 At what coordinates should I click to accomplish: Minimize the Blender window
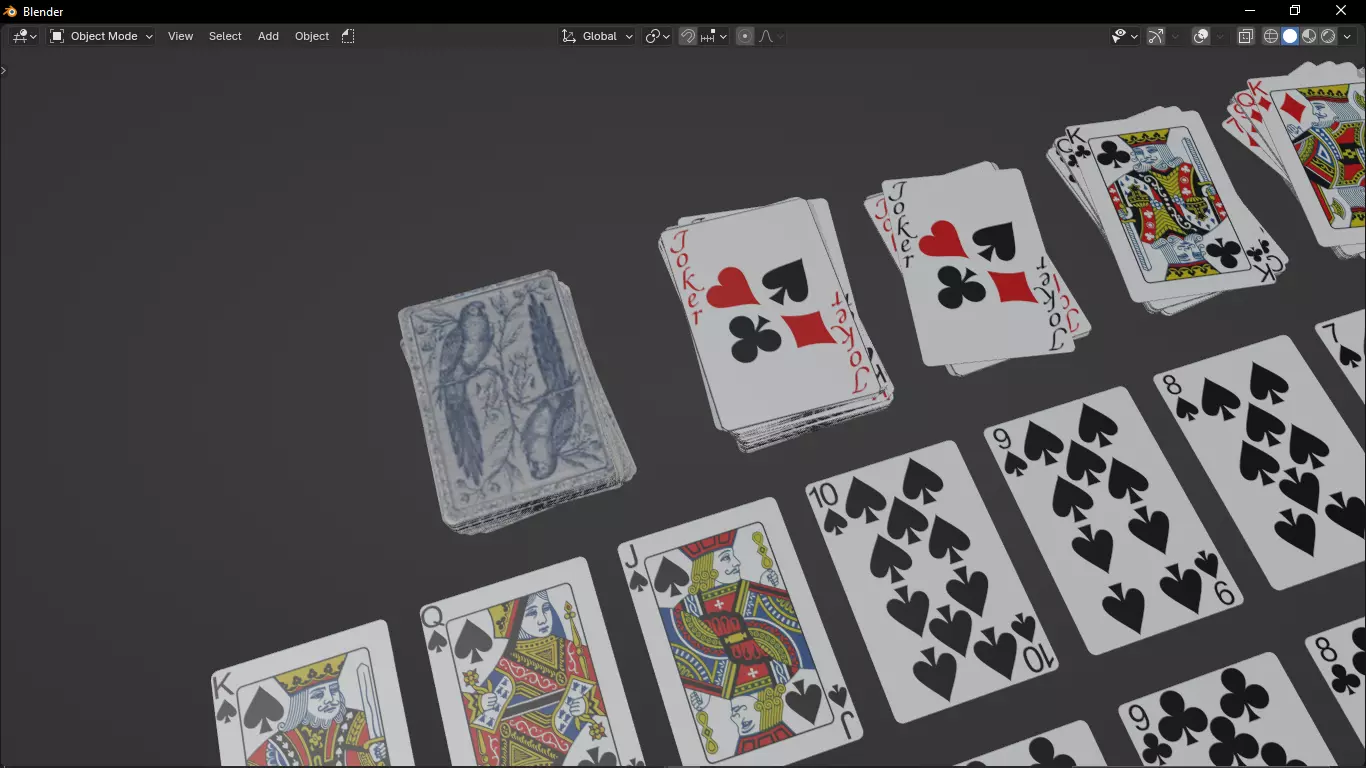point(1249,11)
